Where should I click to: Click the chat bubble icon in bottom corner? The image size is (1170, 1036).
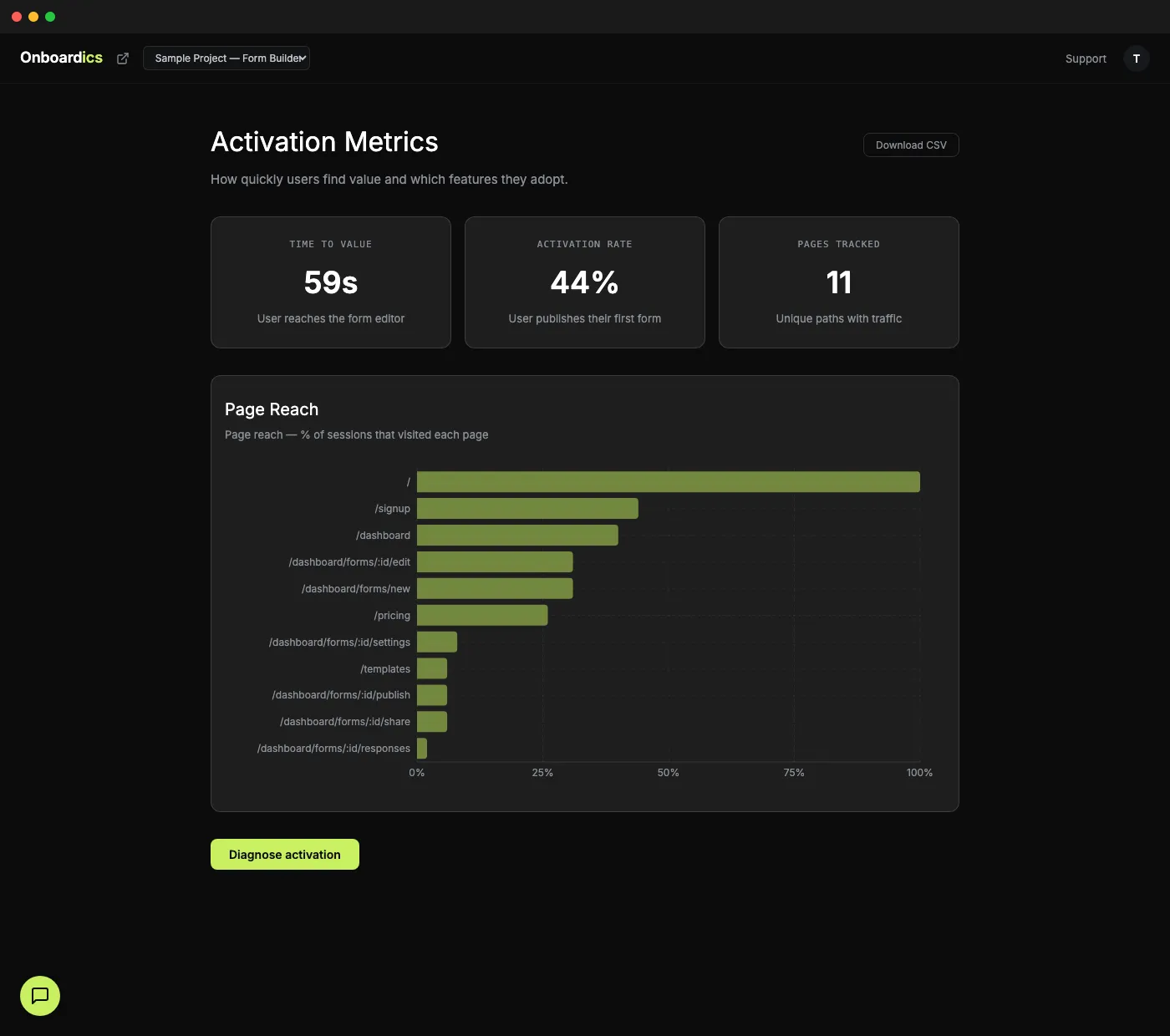tap(39, 996)
